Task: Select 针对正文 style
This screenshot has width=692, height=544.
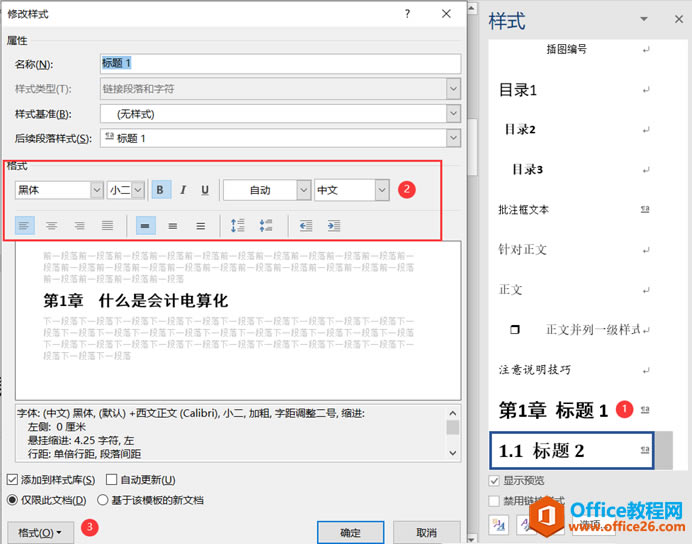Action: pyautogui.click(x=574, y=250)
